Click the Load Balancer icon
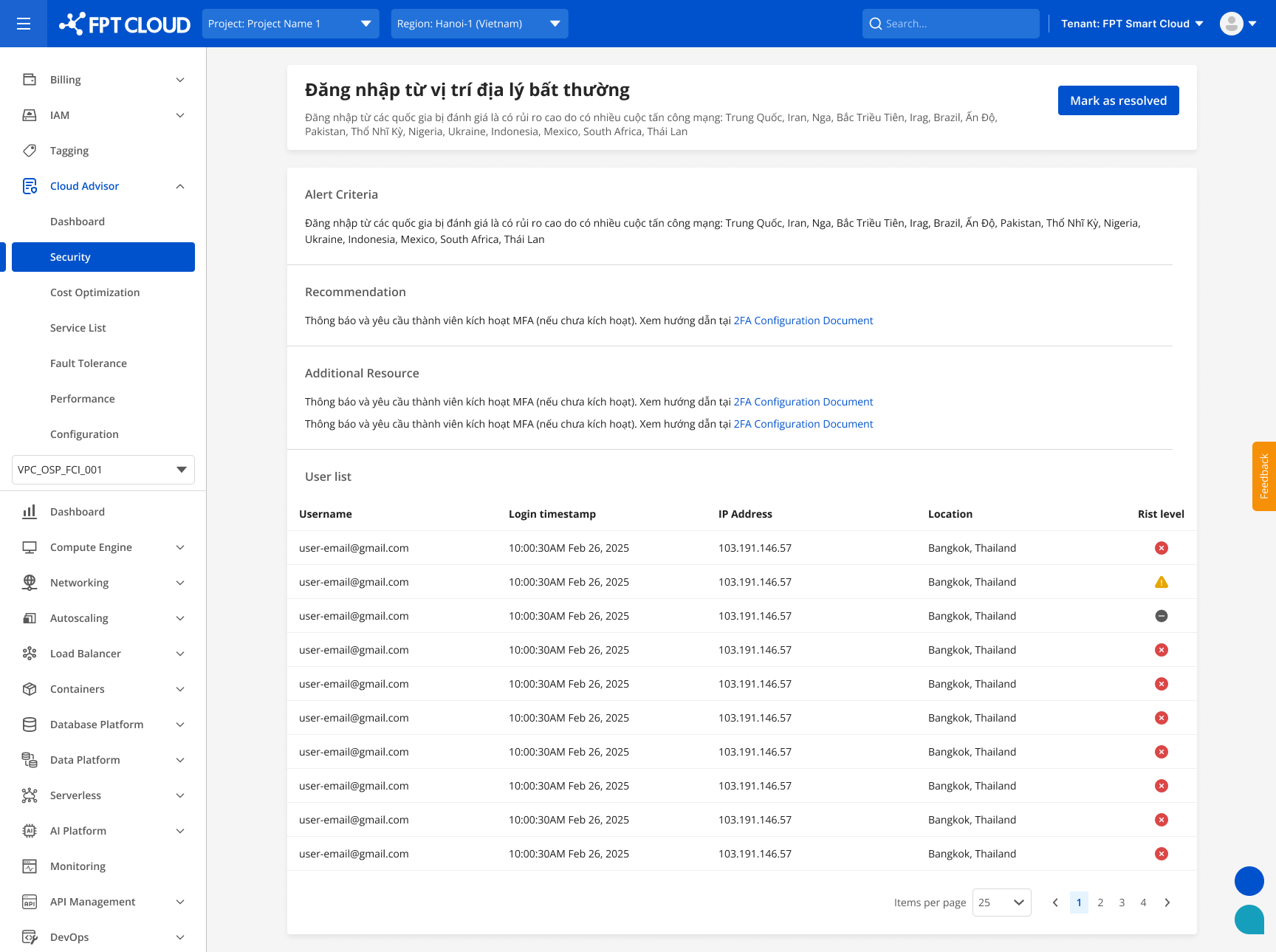Screen dimensions: 1276x952 pos(30,654)
